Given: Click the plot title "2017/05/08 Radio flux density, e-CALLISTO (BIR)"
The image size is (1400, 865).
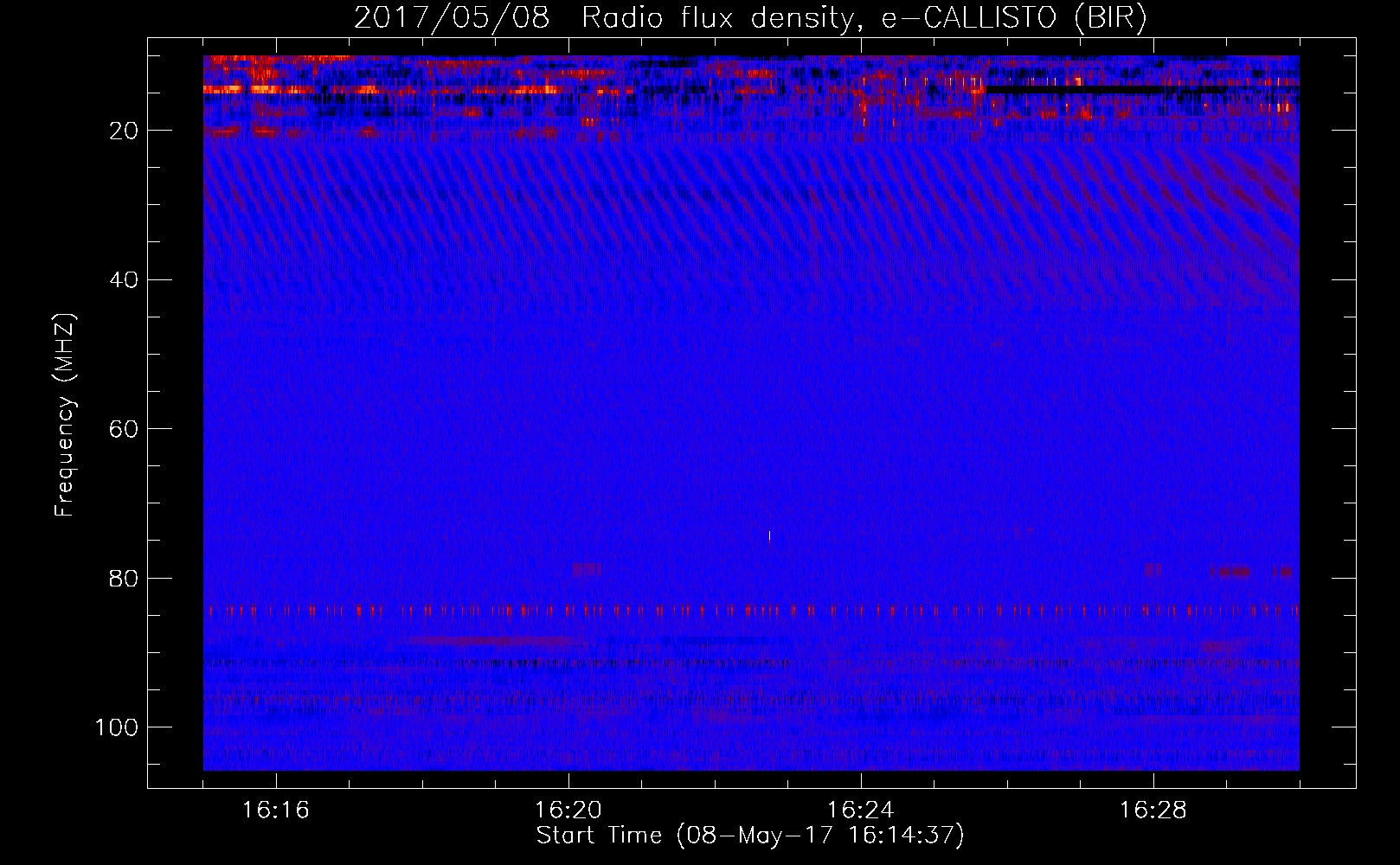Looking at the screenshot, I should [750, 18].
